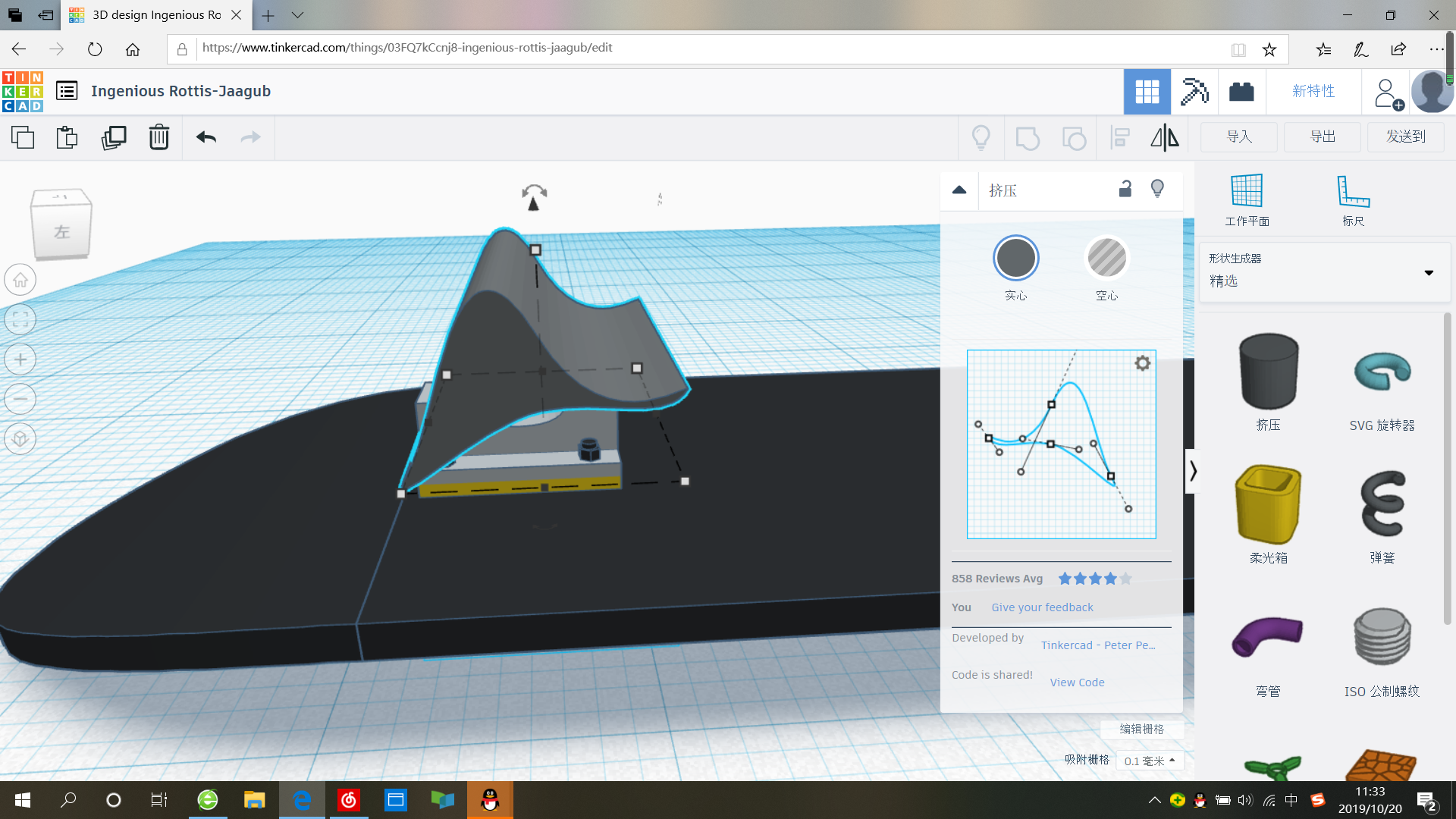Select the Ruler tool

pyautogui.click(x=1353, y=200)
